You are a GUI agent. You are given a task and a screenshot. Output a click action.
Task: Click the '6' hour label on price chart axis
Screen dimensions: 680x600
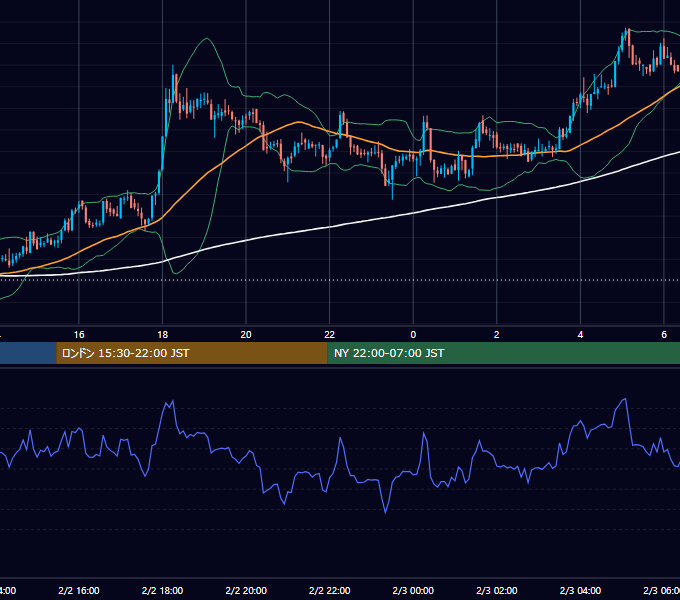664,335
